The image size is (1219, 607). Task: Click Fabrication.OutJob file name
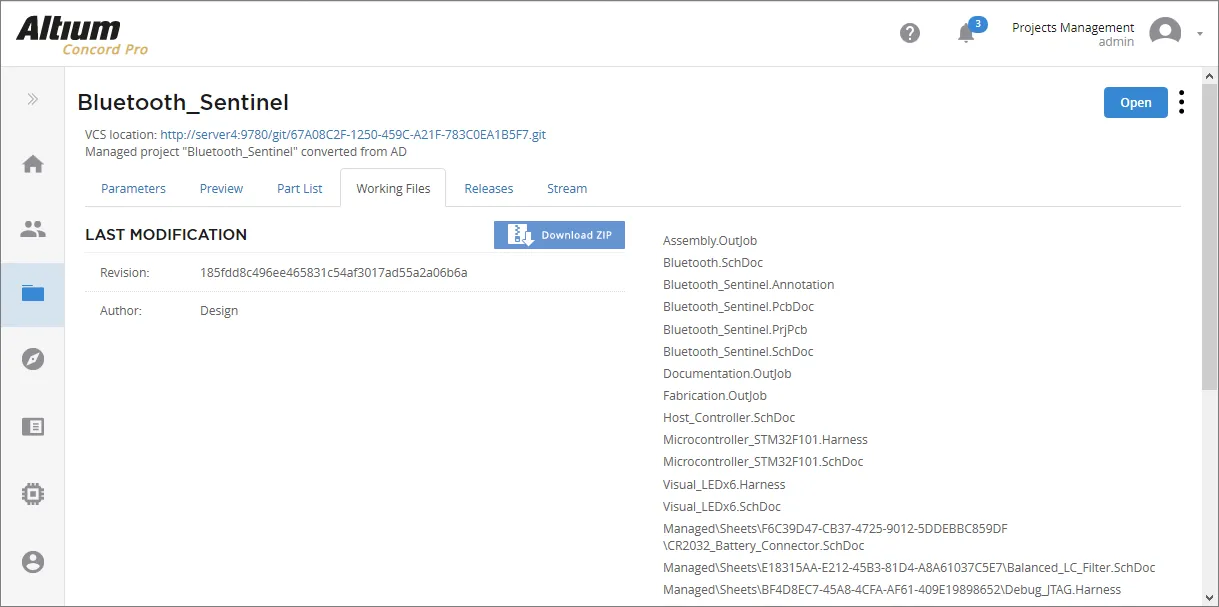pos(715,396)
